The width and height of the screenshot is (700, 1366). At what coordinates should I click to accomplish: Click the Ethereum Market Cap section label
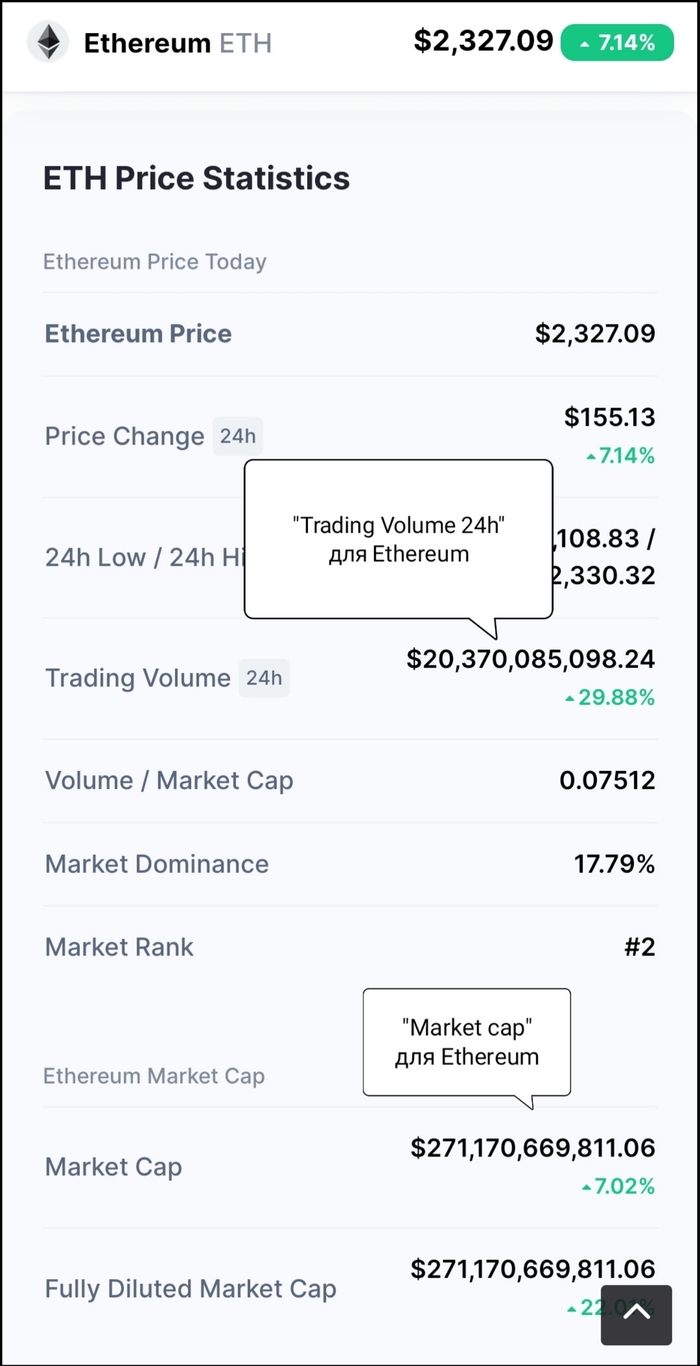click(154, 1076)
